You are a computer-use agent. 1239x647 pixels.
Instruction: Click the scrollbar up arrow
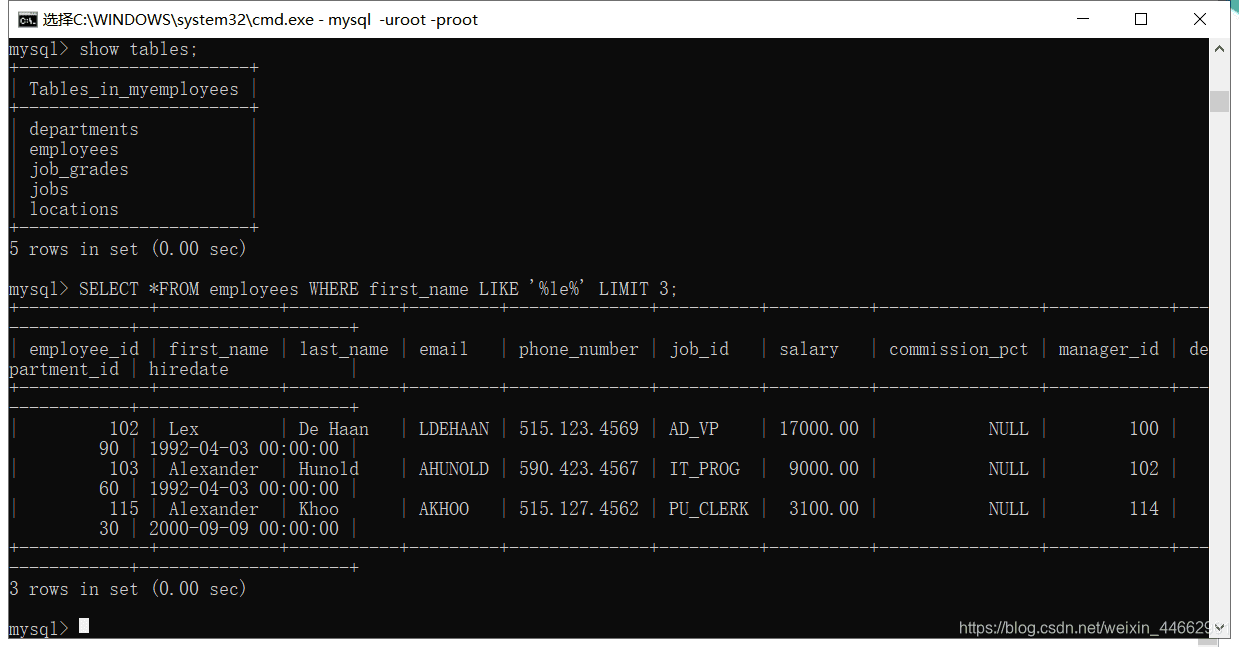click(x=1219, y=48)
